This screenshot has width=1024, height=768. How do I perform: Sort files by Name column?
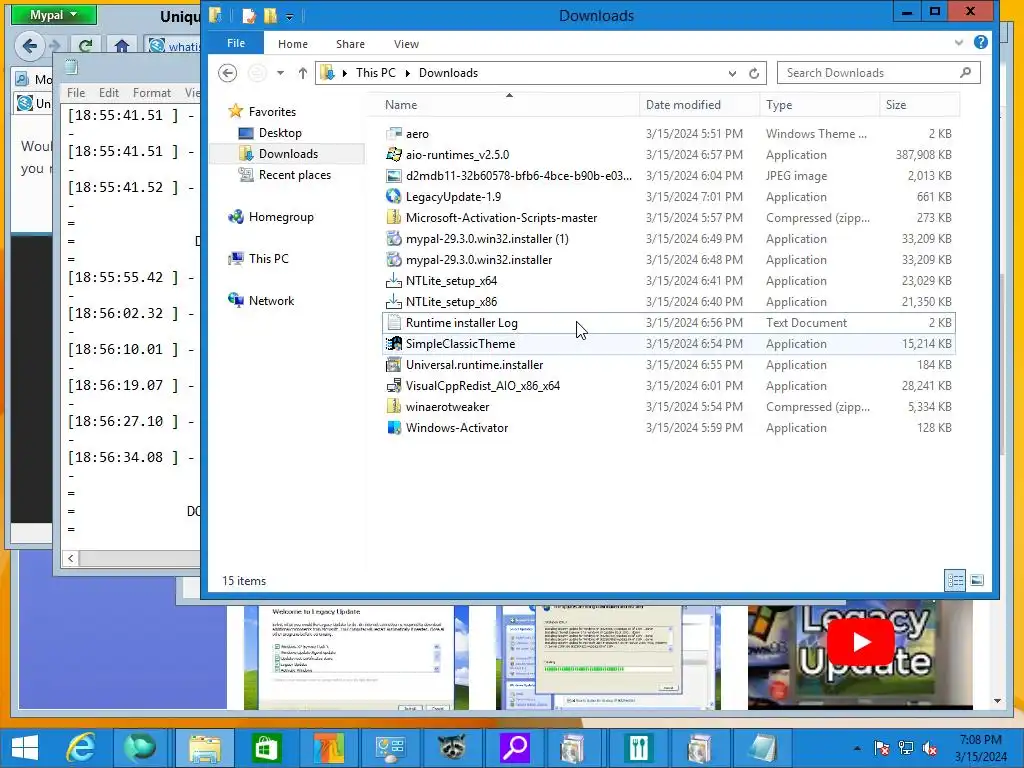click(509, 104)
